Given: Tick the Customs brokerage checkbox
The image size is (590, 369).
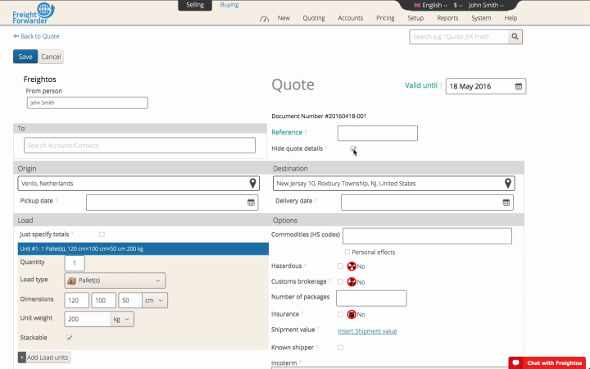Looking at the screenshot, I should pyautogui.click(x=340, y=282).
